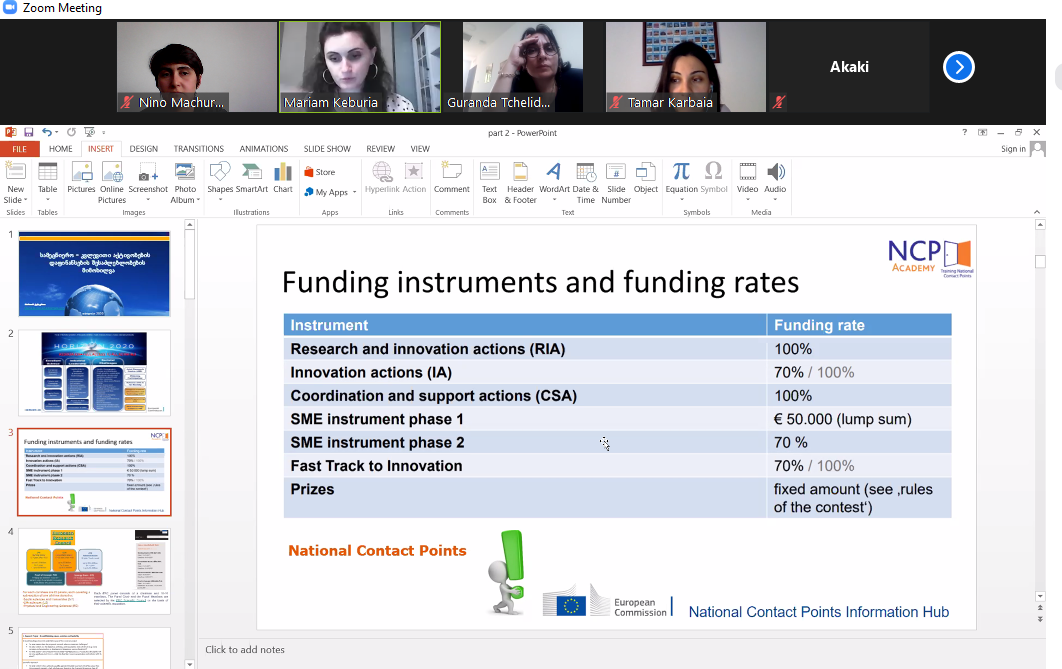The height and width of the screenshot is (669, 1062).
Task: Expand the Photo Album dropdown arrow
Action: (x=198, y=200)
